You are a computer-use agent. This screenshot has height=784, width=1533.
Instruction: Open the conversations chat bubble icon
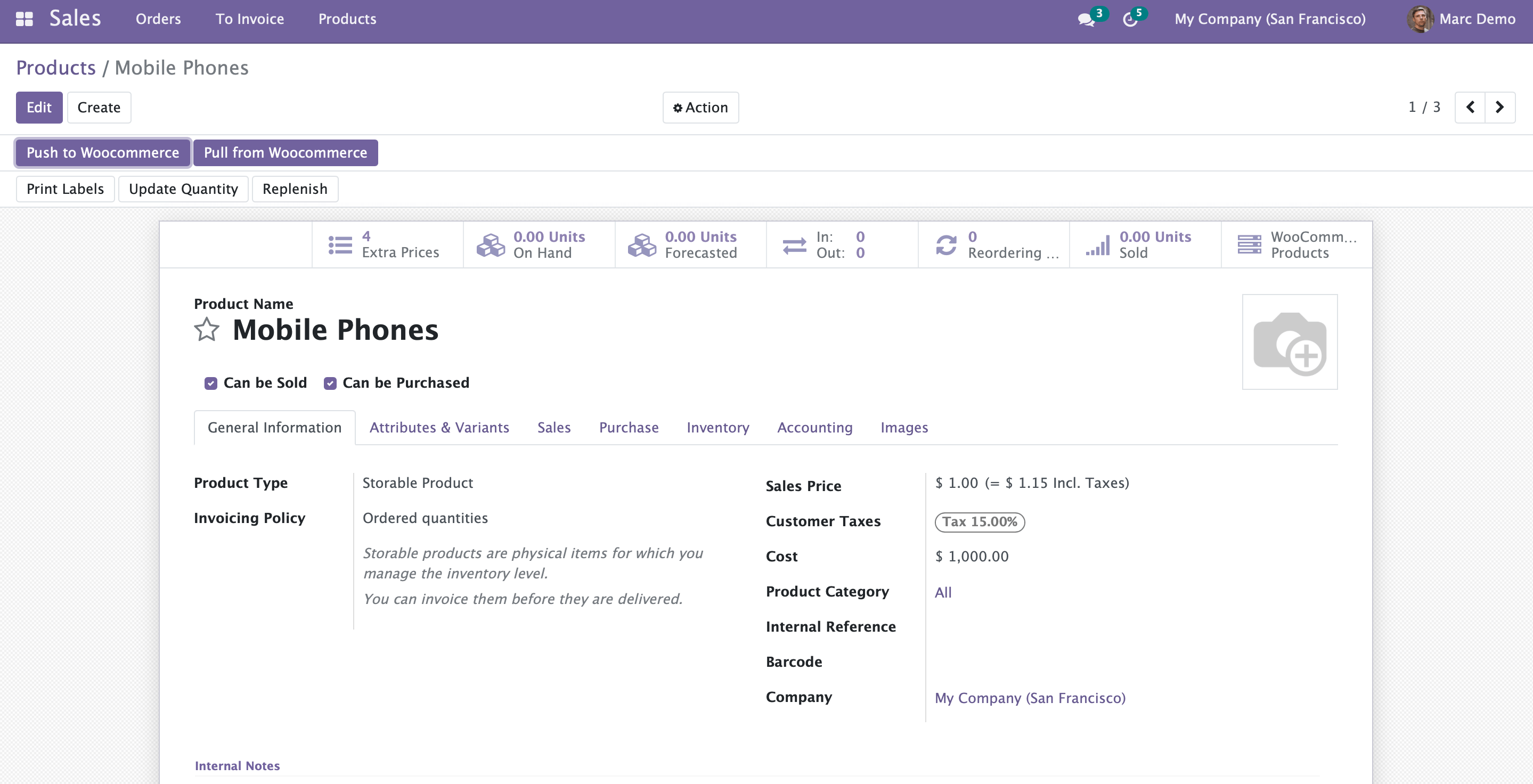(x=1086, y=20)
